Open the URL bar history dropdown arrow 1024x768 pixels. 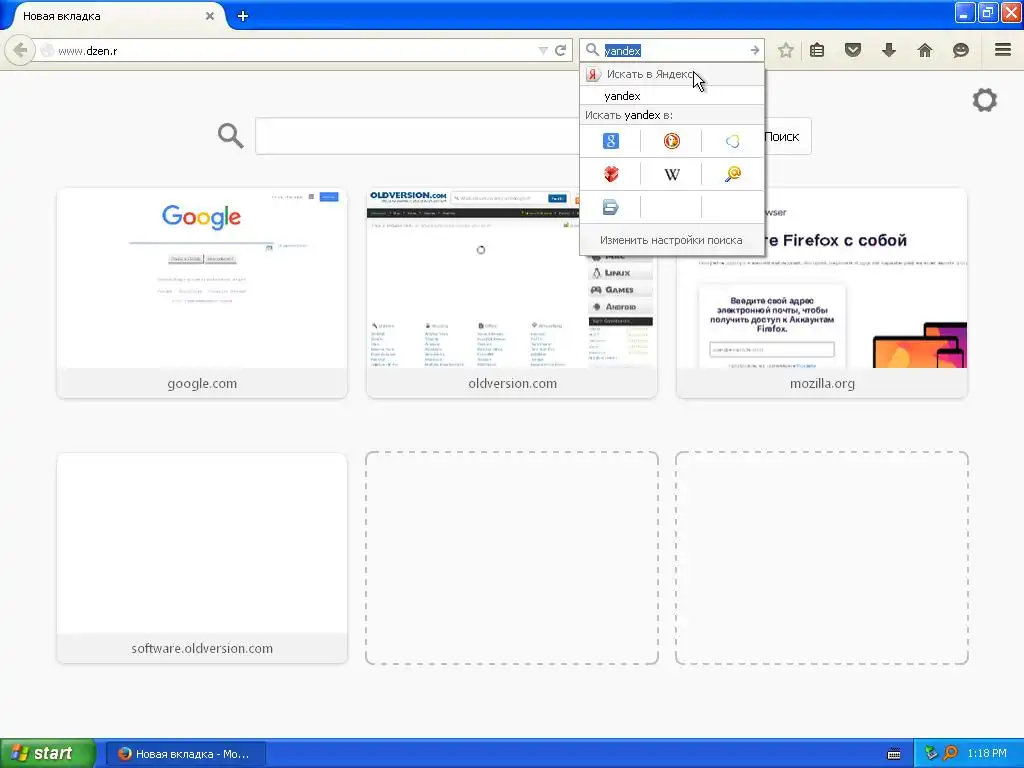coord(542,50)
